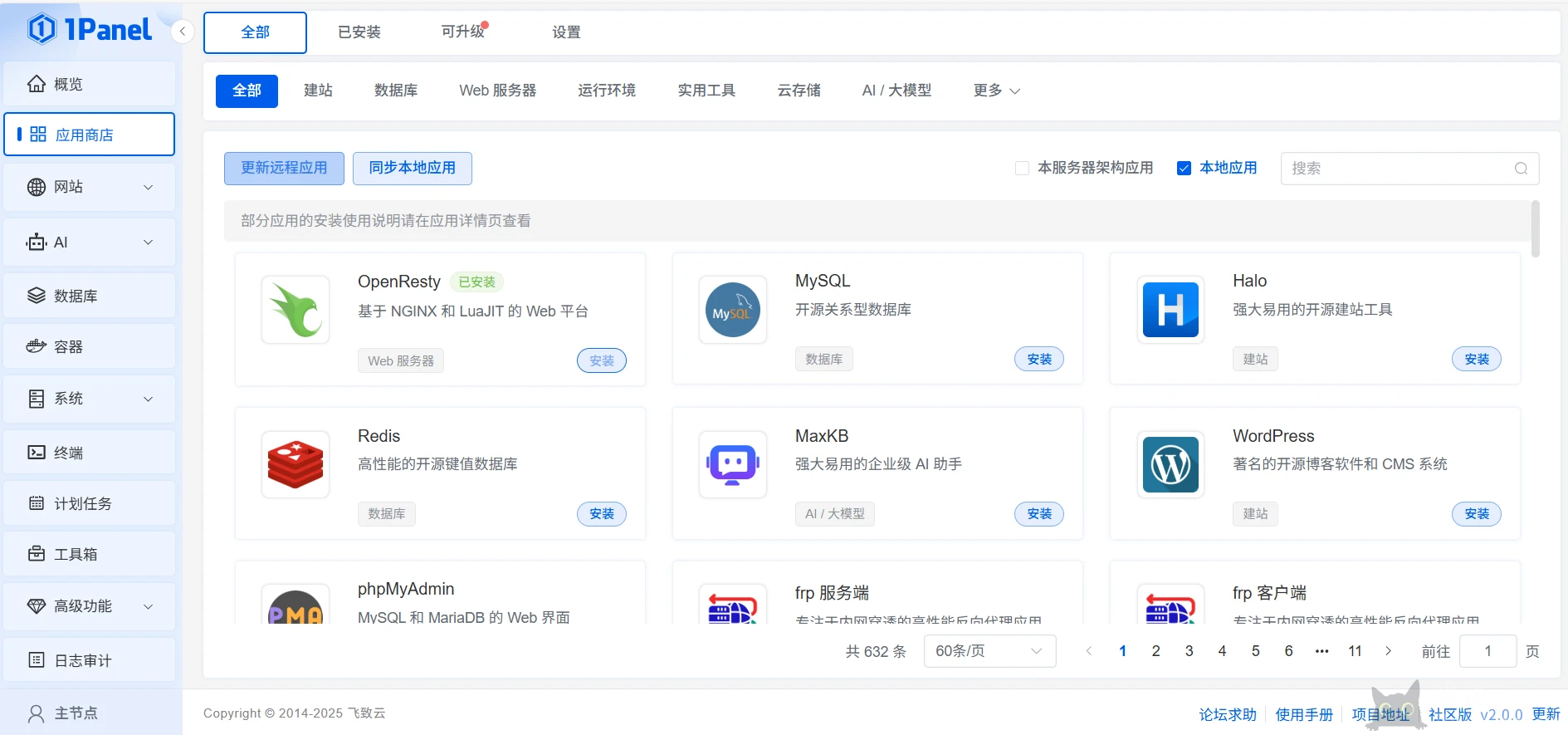Open the MaxKB app icon
Viewport: 1568px width, 735px height.
(733, 464)
